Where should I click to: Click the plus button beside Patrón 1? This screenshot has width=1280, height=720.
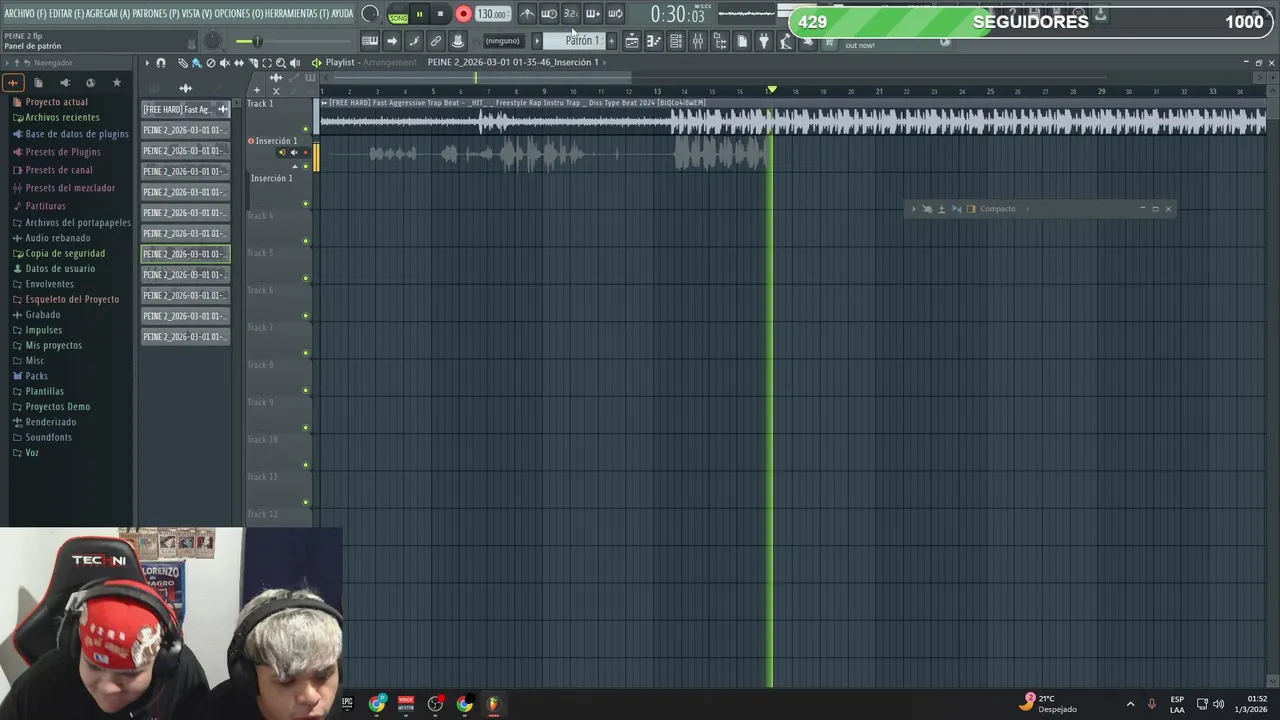point(612,41)
